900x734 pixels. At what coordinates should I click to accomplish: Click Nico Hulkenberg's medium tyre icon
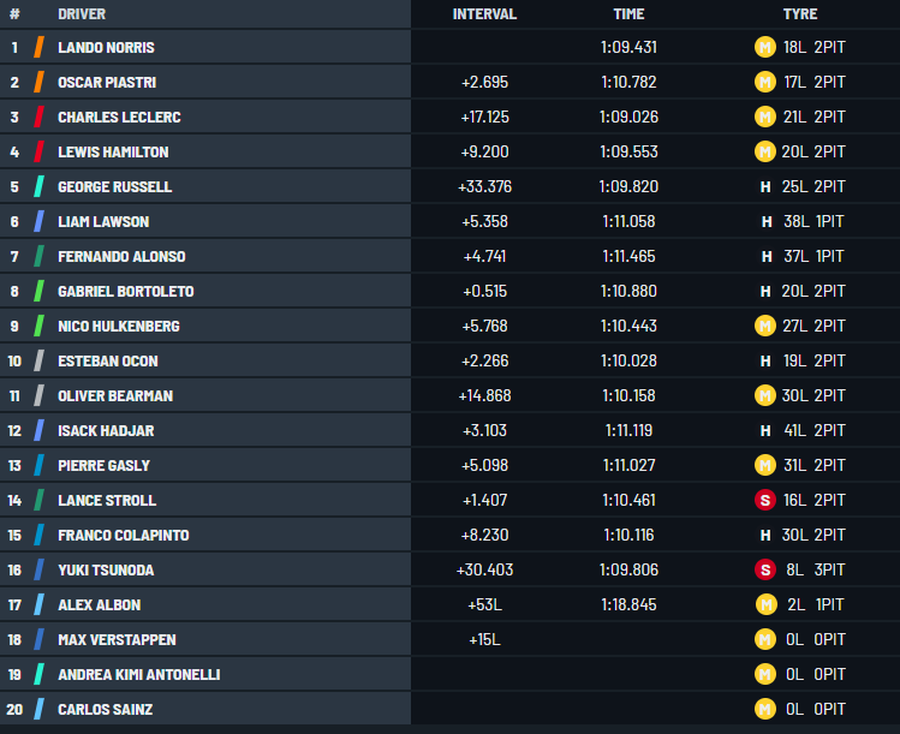click(765, 326)
